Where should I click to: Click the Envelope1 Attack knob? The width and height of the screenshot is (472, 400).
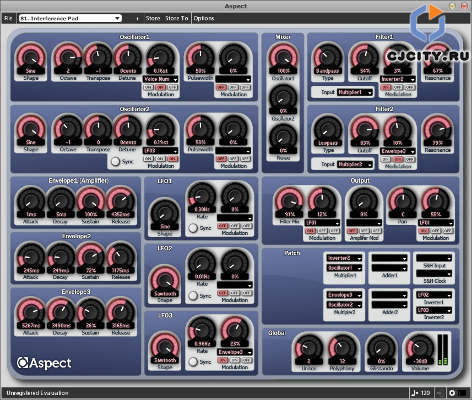(x=31, y=201)
